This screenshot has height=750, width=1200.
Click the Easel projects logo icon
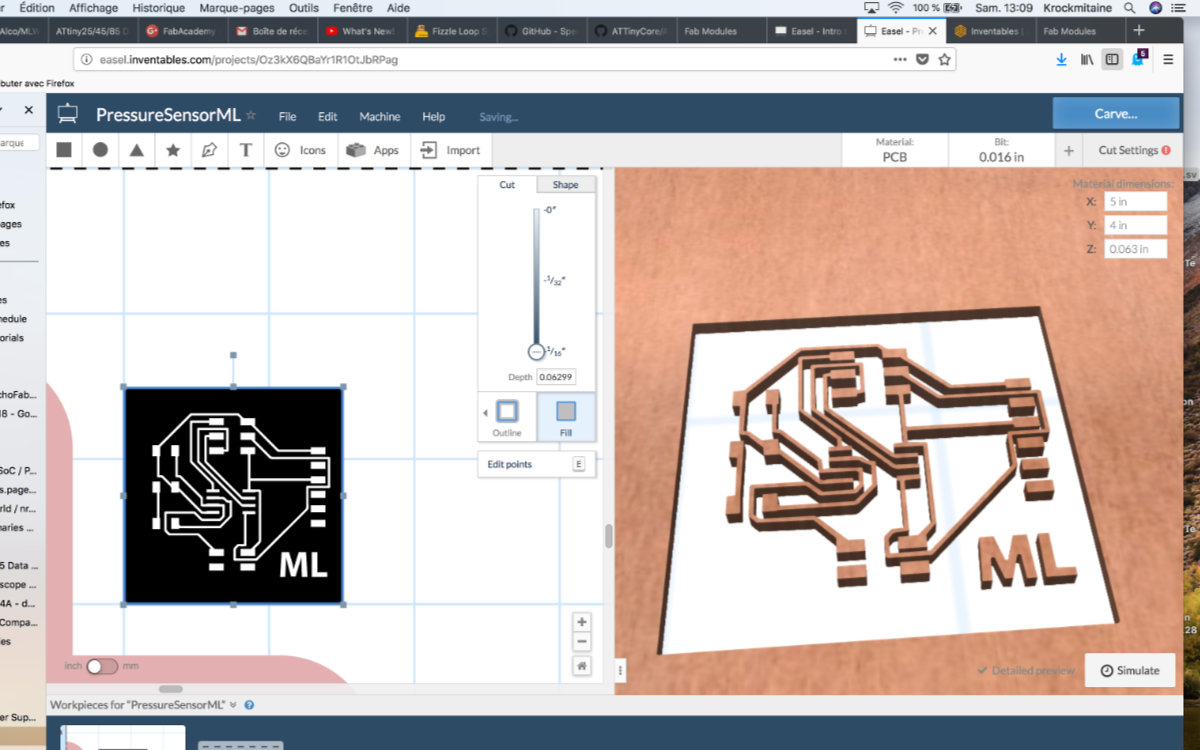[x=68, y=115]
